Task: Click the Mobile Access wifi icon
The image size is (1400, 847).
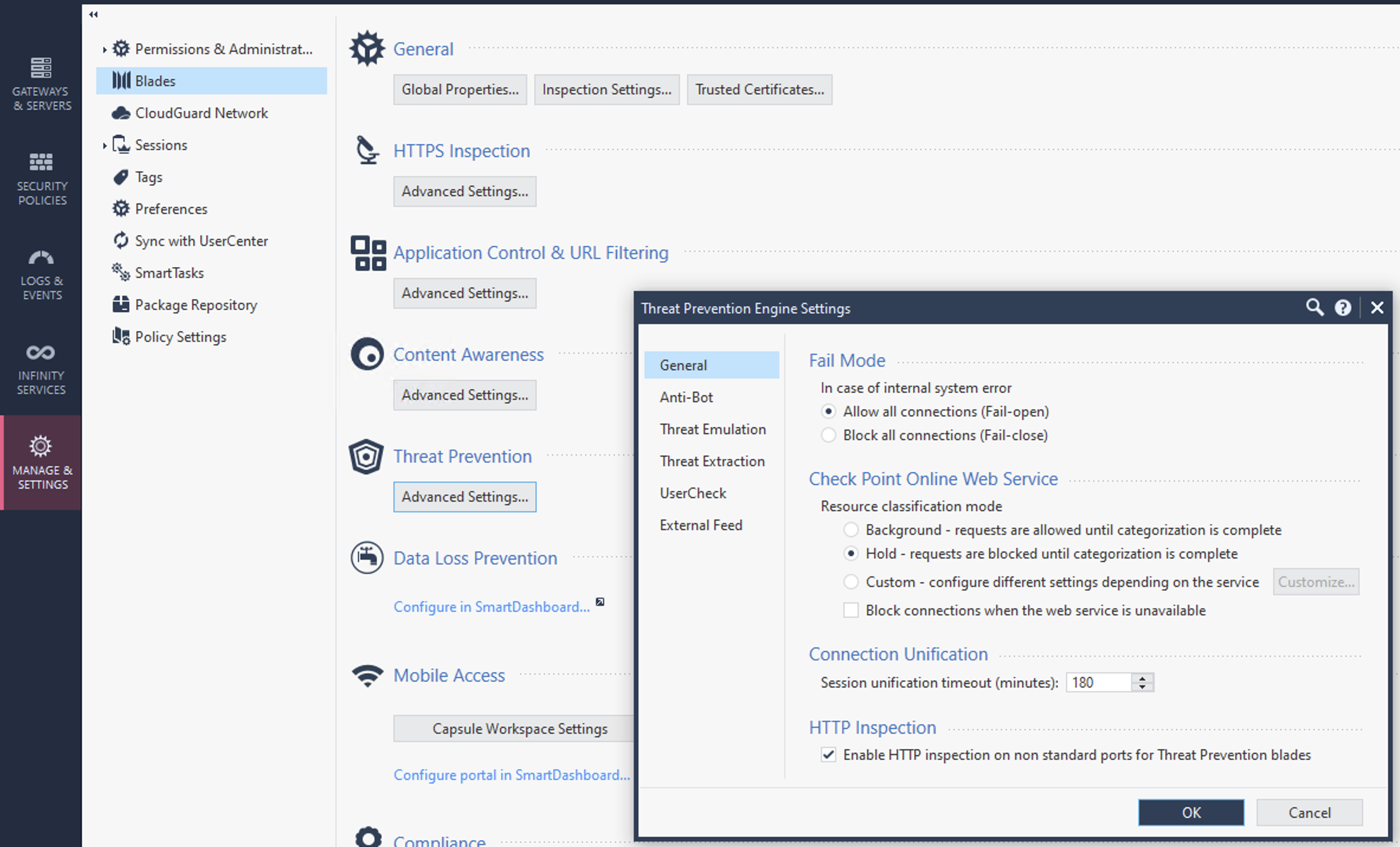Action: click(x=367, y=675)
